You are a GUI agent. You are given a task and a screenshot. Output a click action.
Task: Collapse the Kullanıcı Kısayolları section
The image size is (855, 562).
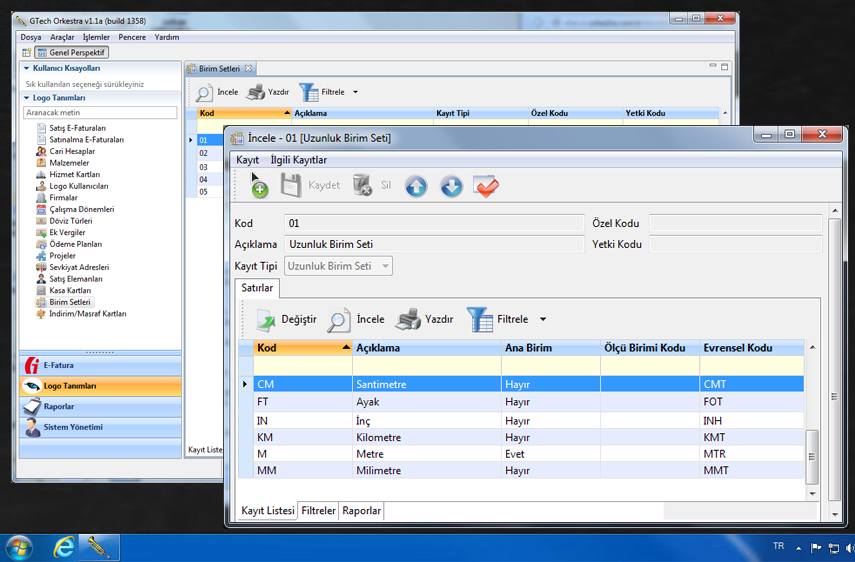[27, 68]
